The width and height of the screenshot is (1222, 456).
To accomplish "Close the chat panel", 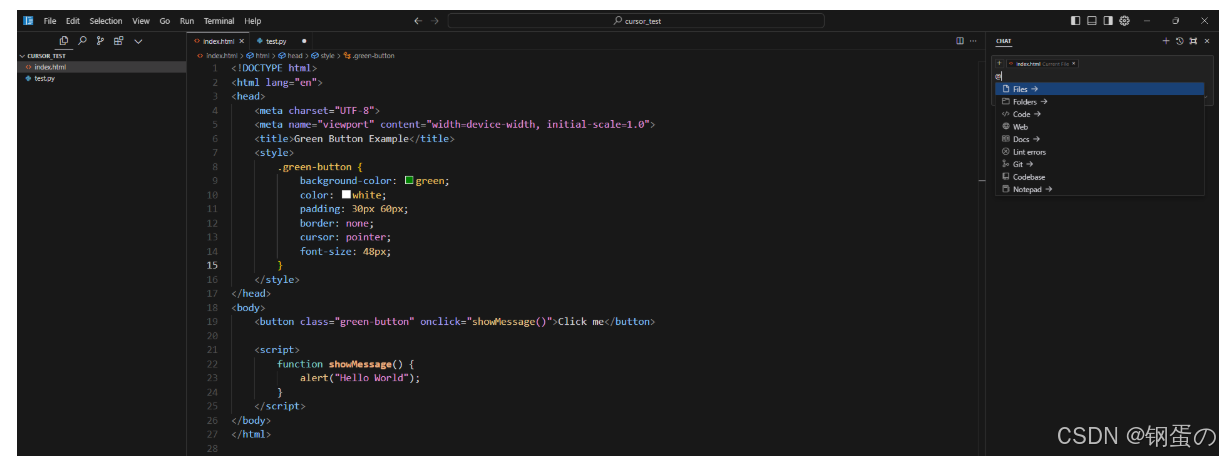I will click(1206, 41).
